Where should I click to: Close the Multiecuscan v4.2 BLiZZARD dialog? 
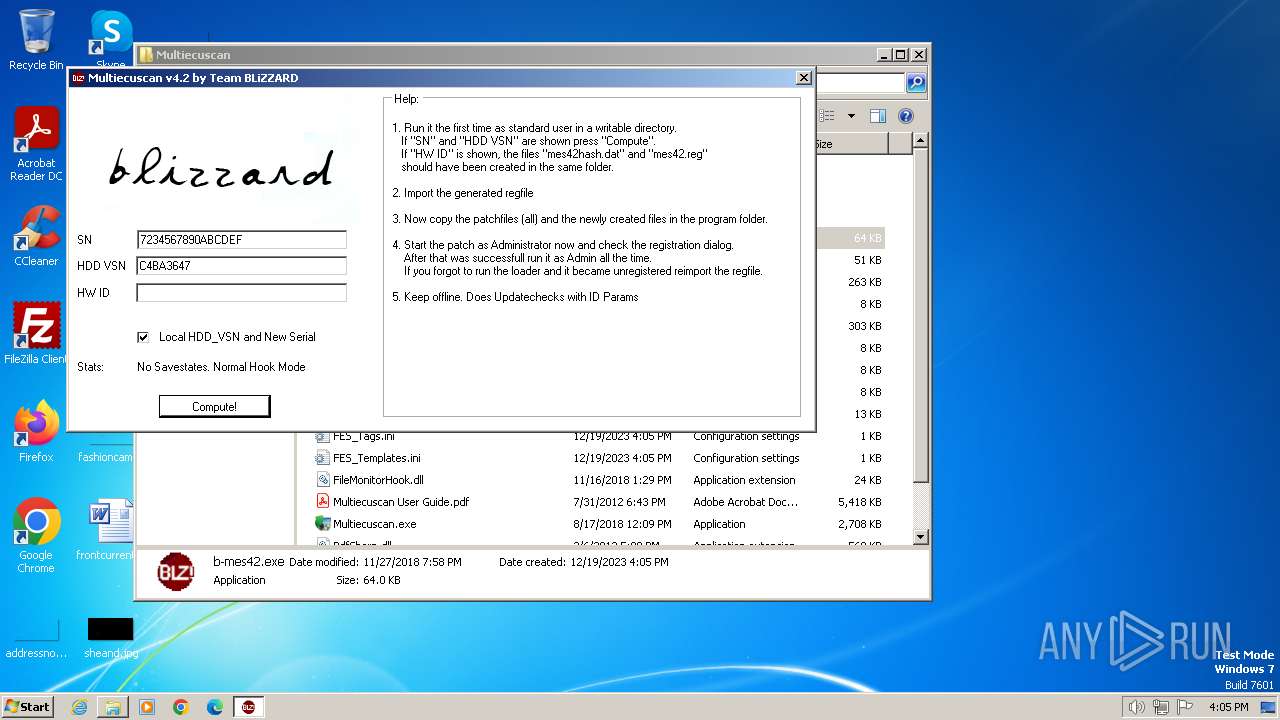pos(803,77)
